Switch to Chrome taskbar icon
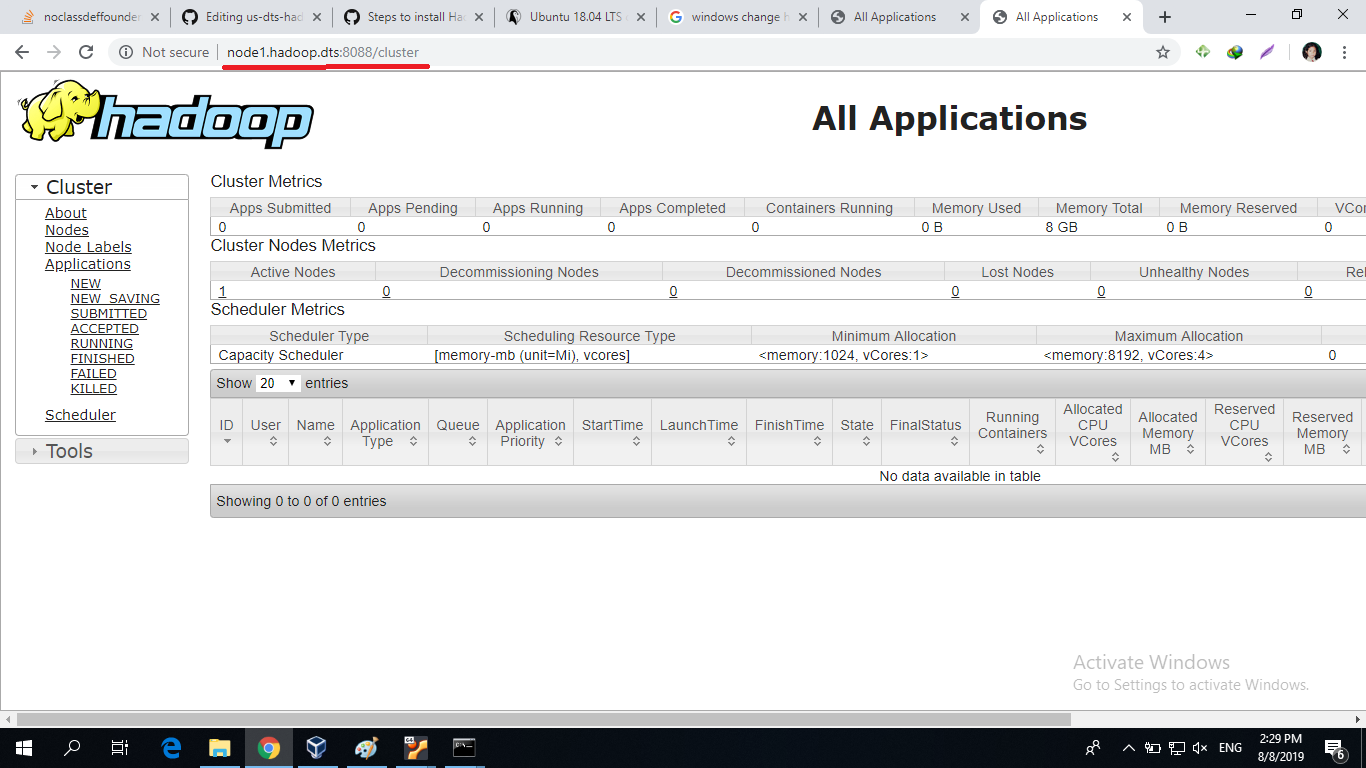 [x=268, y=747]
